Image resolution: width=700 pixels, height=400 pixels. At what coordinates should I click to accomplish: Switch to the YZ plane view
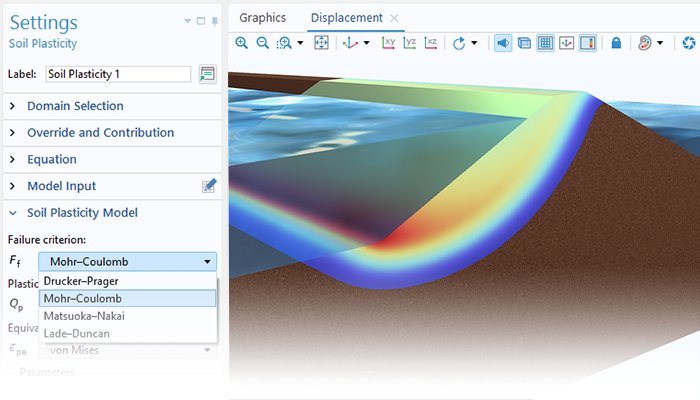[x=409, y=43]
